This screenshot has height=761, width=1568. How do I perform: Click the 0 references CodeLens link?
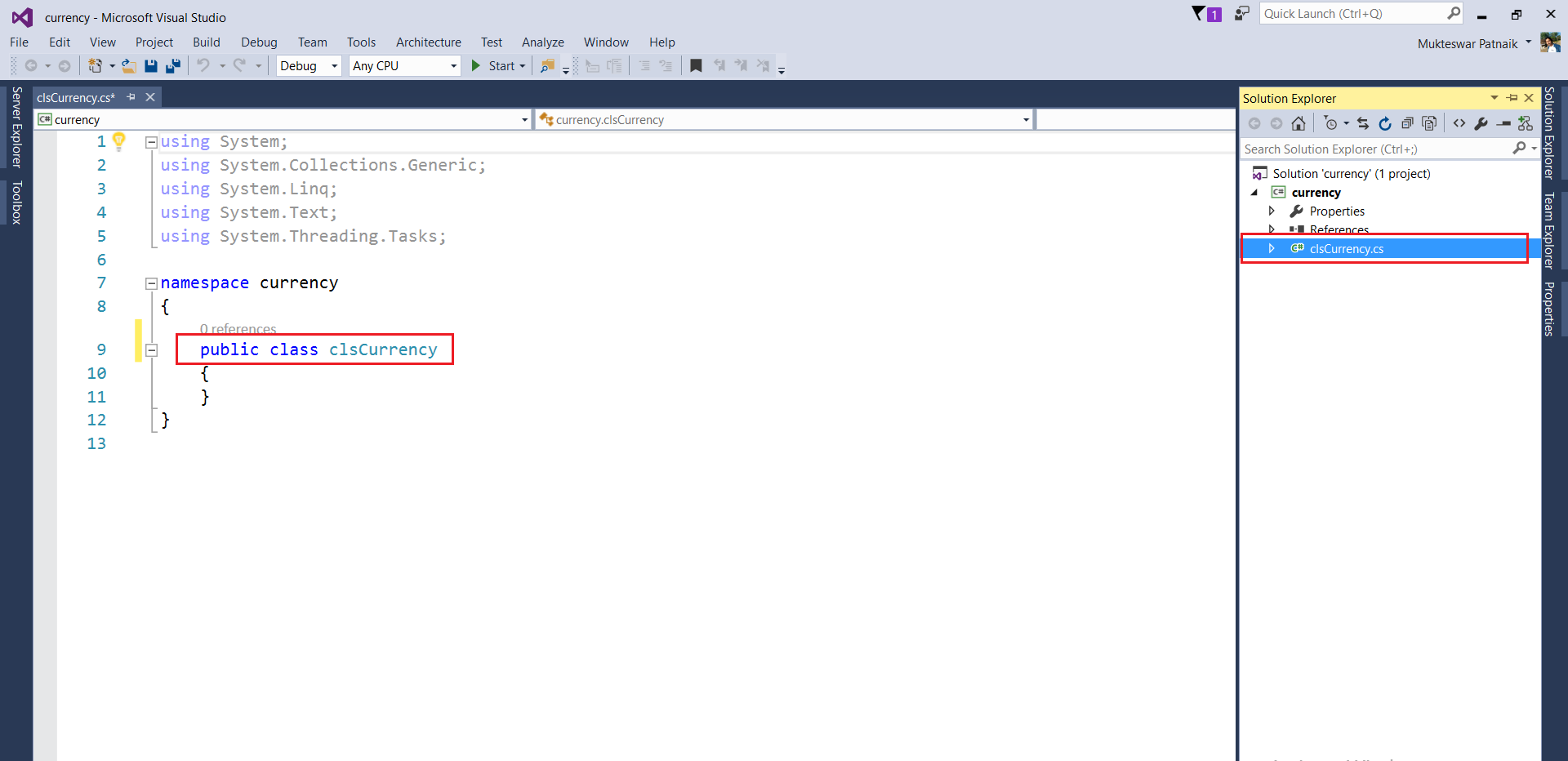pos(238,329)
